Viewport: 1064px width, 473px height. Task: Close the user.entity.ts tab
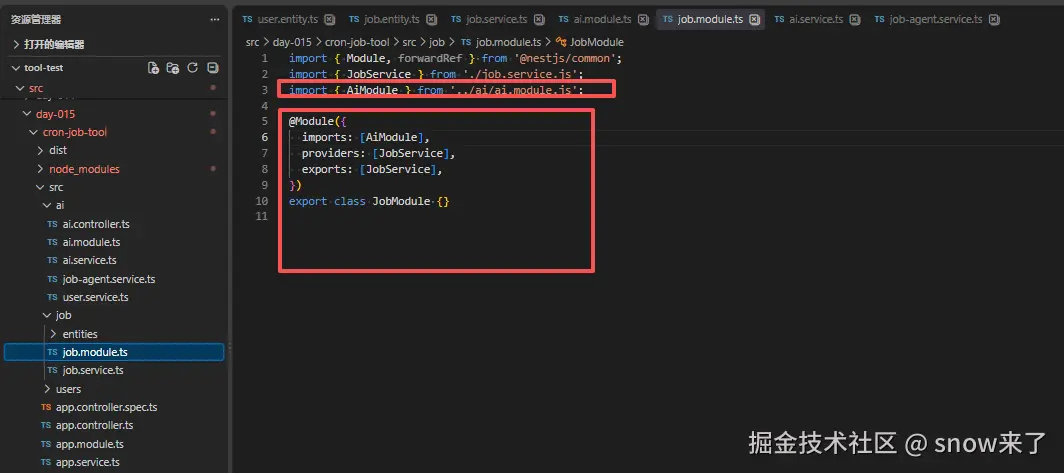tap(330, 19)
